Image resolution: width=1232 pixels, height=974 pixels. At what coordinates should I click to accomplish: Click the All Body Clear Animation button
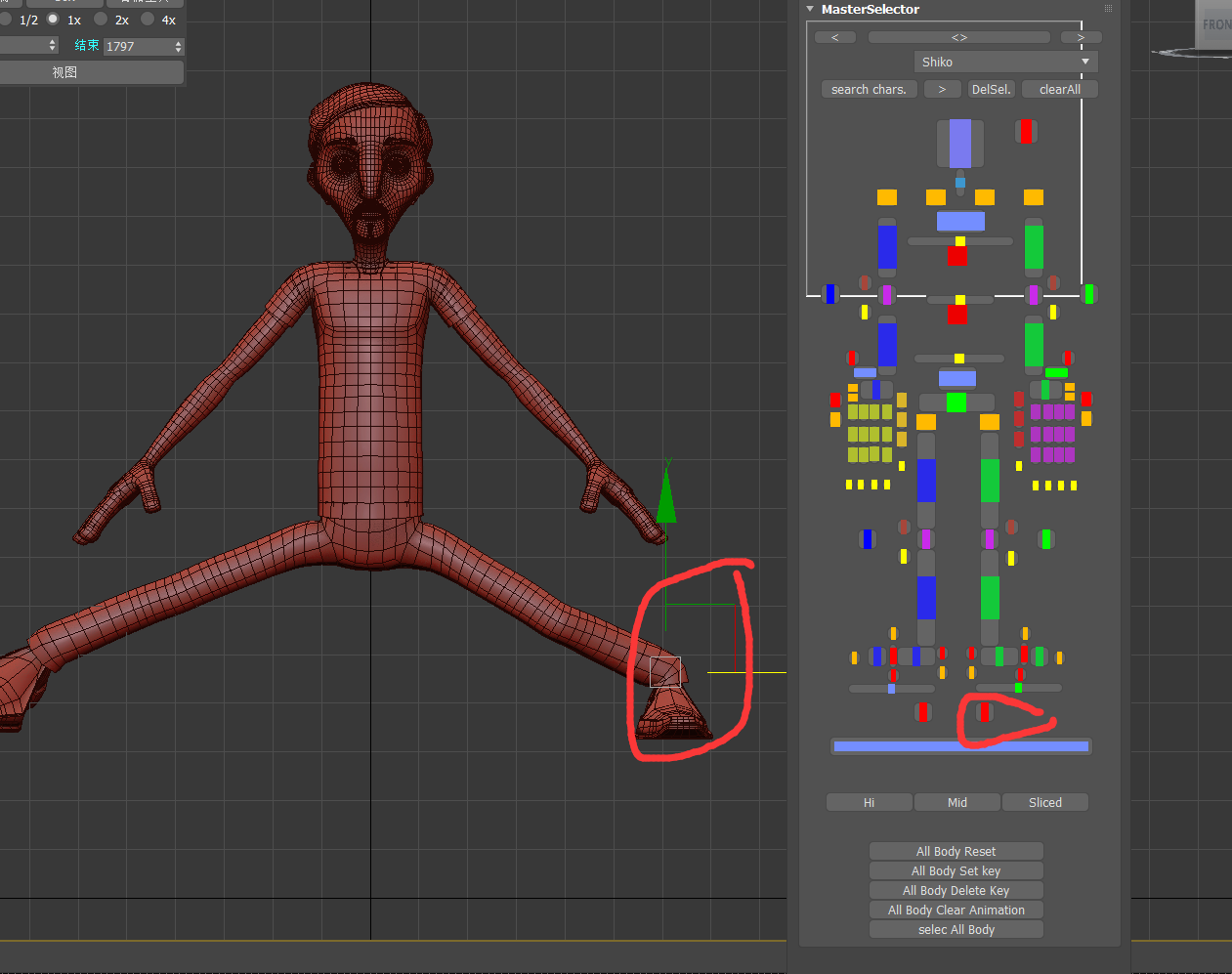pyautogui.click(x=956, y=910)
